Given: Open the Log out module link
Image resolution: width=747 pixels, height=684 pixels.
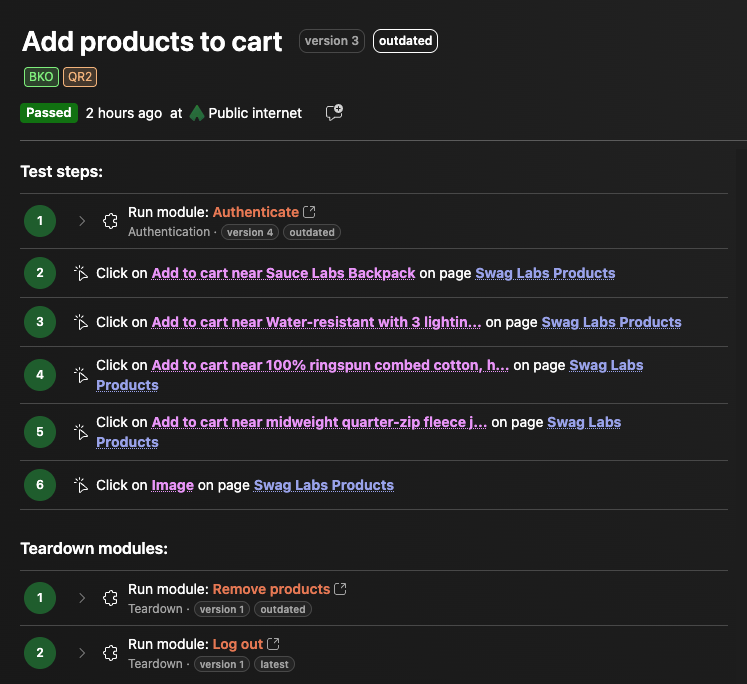Looking at the screenshot, I should (x=238, y=644).
